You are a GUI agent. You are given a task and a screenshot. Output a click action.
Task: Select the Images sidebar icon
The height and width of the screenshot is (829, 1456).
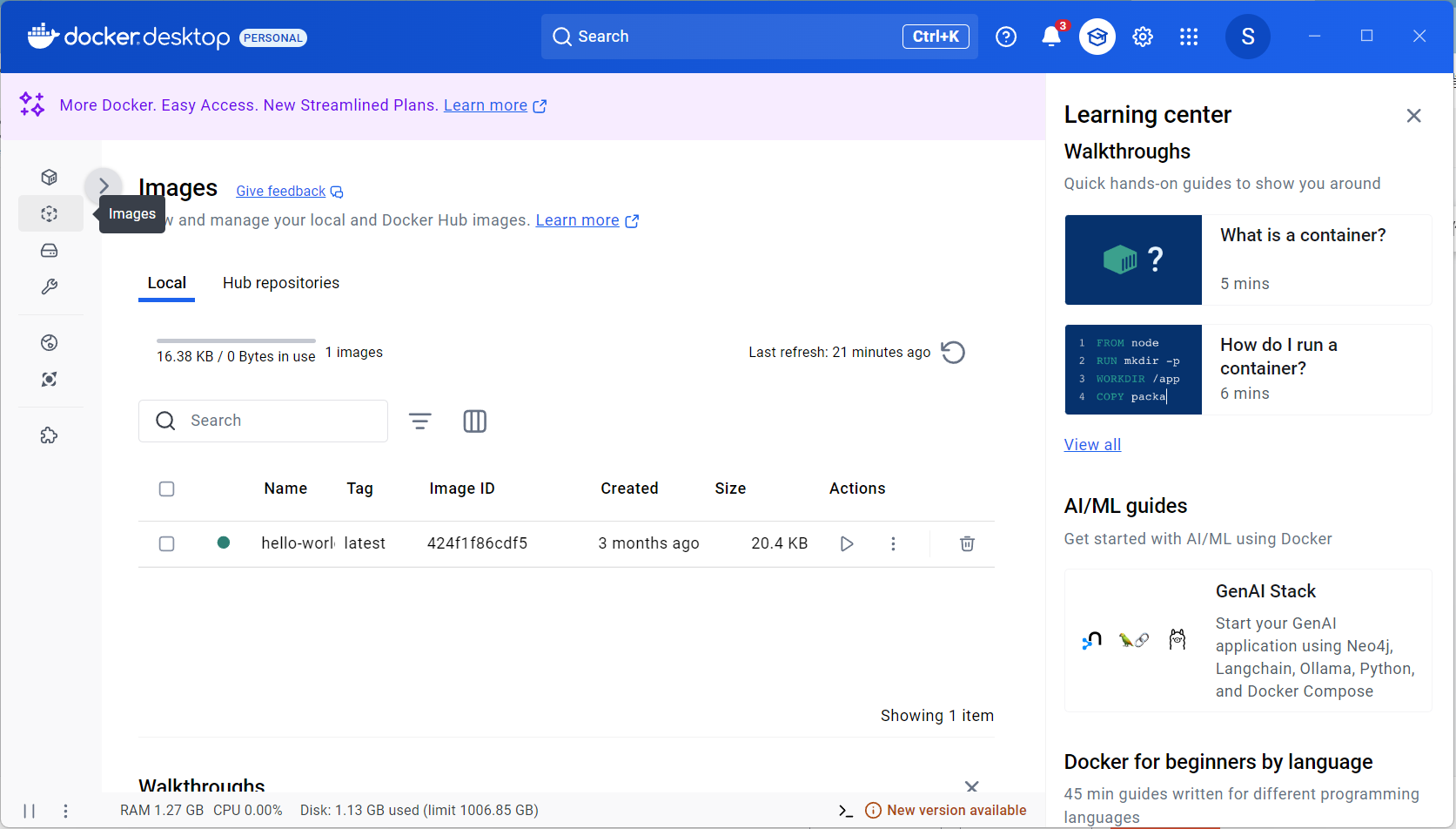point(50,214)
